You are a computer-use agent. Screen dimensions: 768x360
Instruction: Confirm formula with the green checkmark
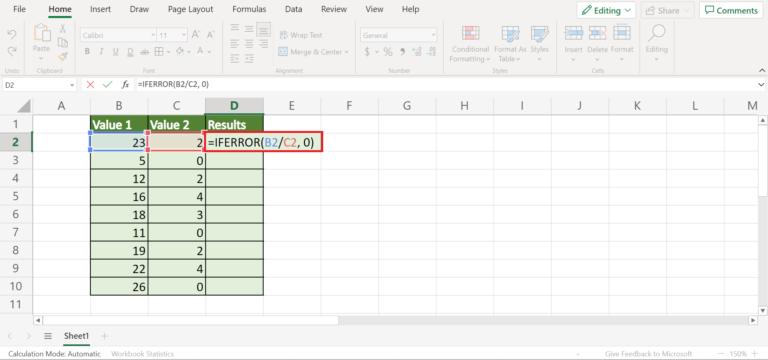(107, 84)
